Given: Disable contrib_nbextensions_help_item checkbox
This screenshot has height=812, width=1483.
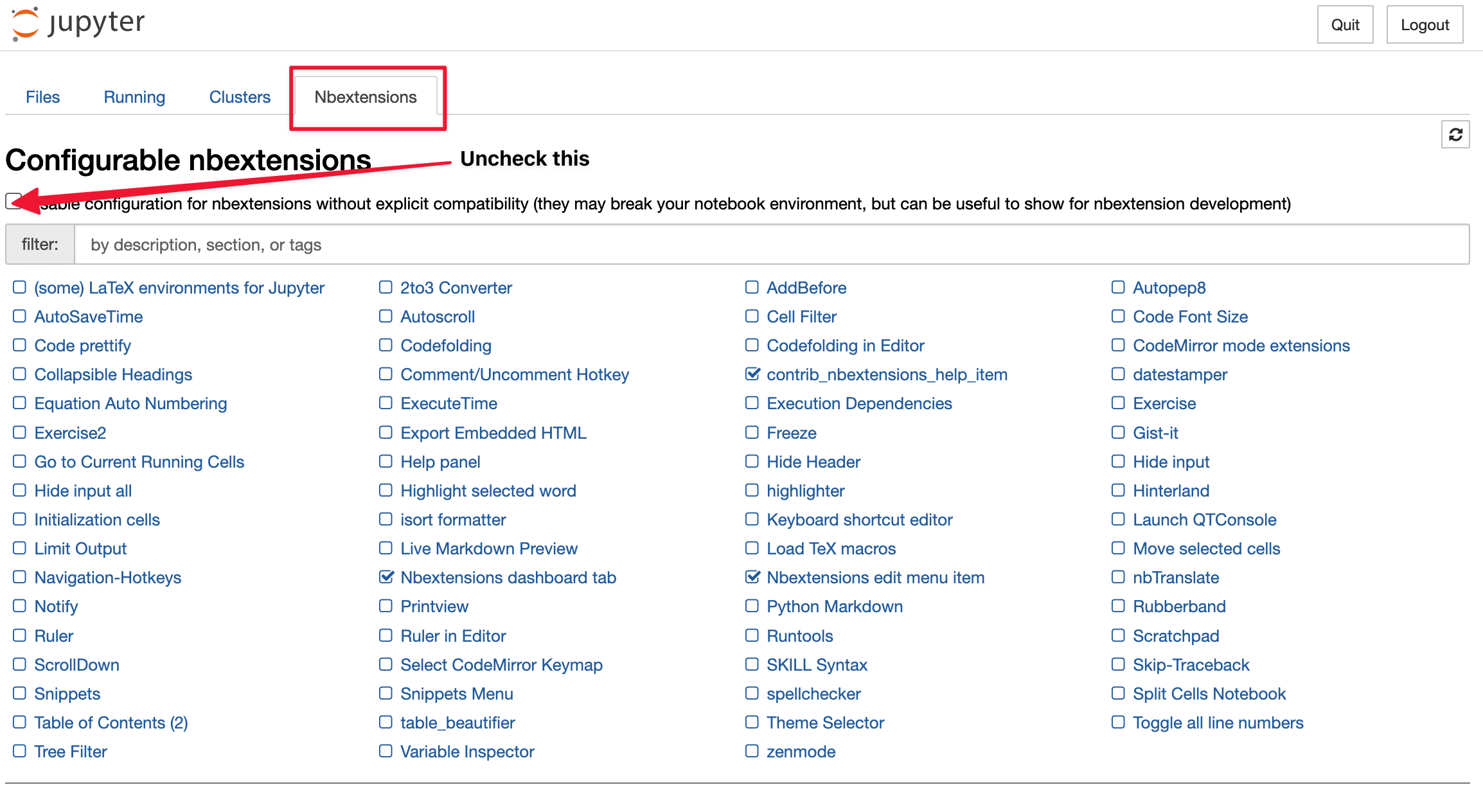Looking at the screenshot, I should pos(752,374).
